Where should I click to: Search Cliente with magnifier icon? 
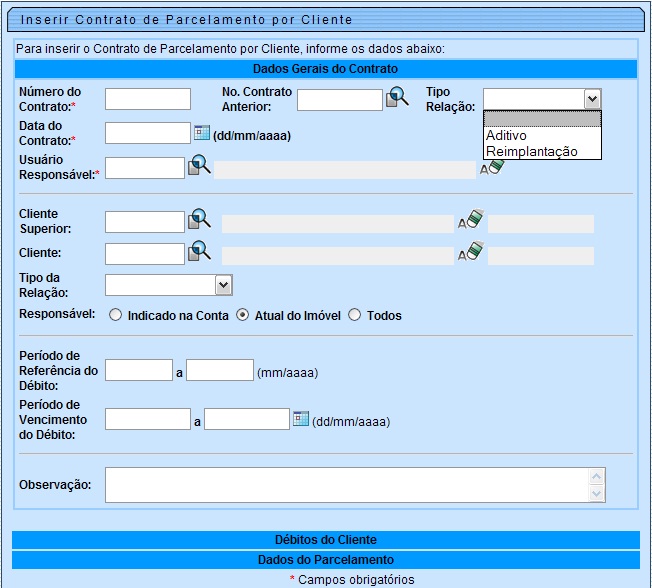(x=199, y=252)
